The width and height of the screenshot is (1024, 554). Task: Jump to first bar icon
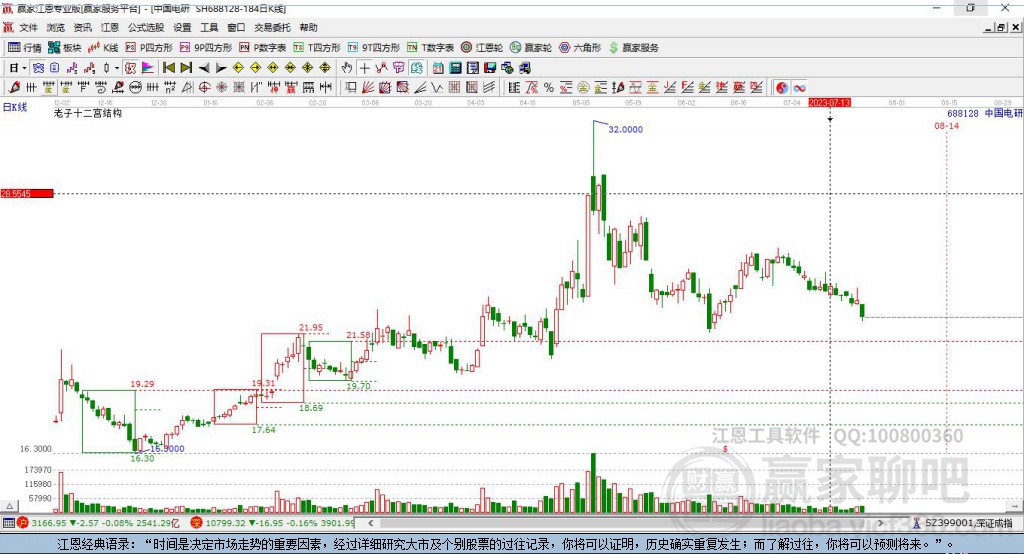[x=168, y=68]
